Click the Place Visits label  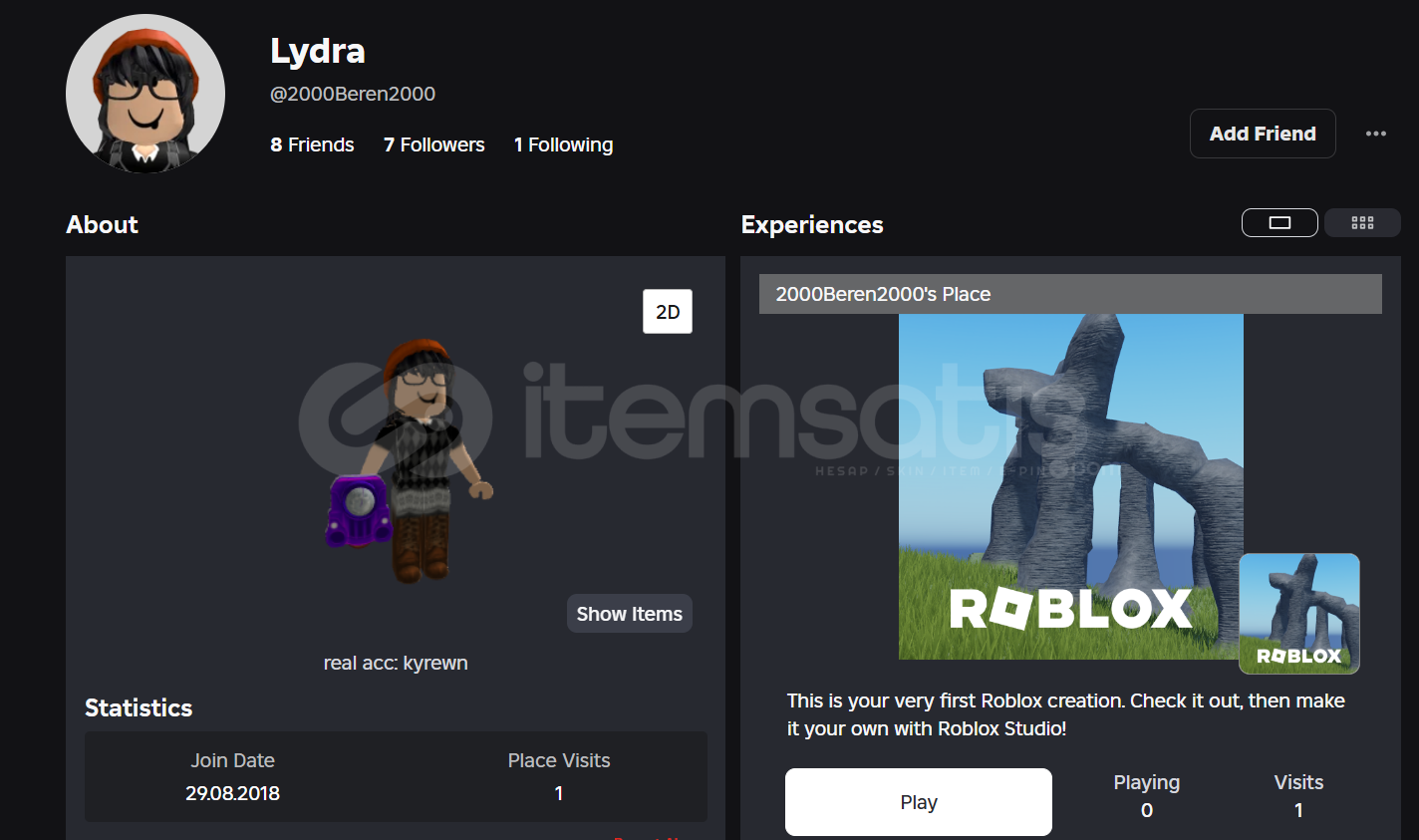click(x=559, y=760)
